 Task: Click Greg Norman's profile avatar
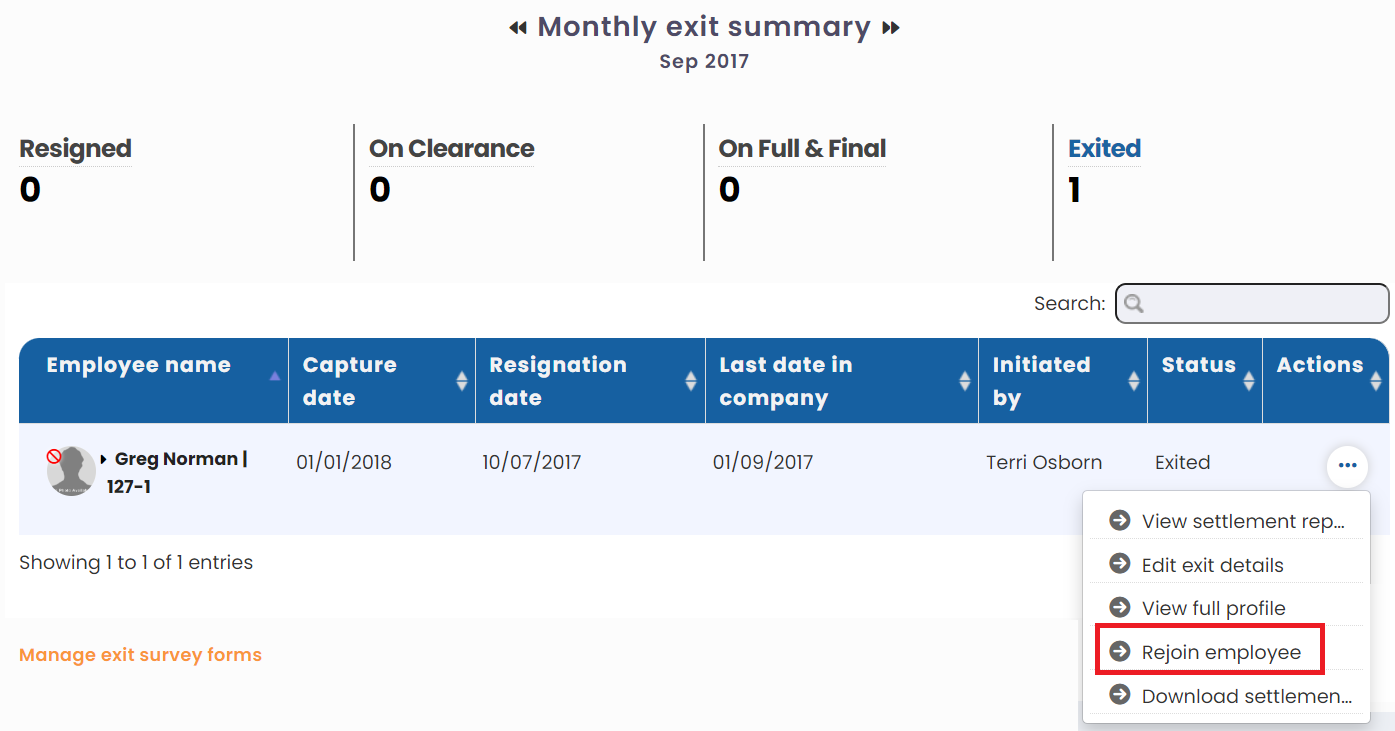(x=71, y=471)
